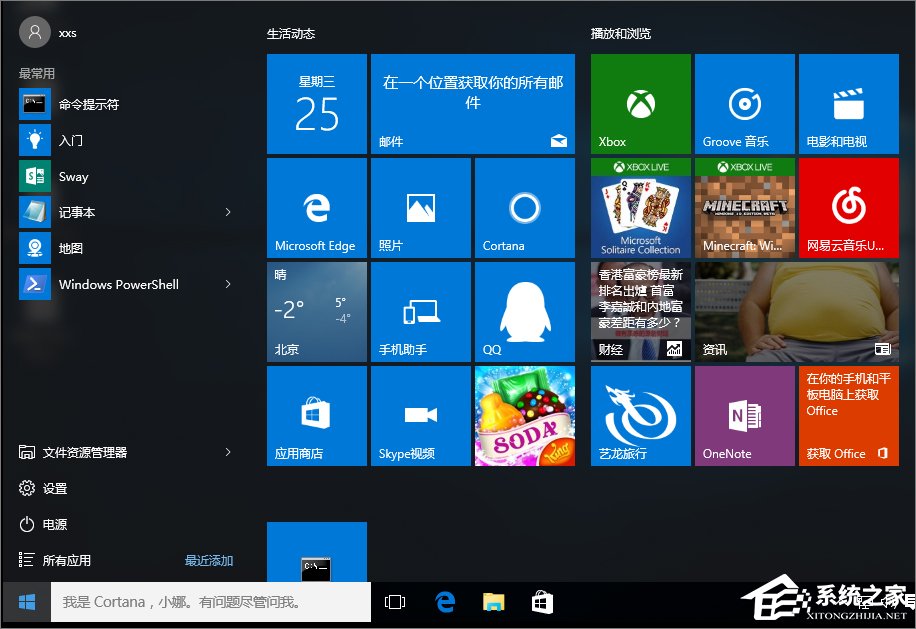Open the xxs account menu
The image size is (916, 629).
click(35, 31)
